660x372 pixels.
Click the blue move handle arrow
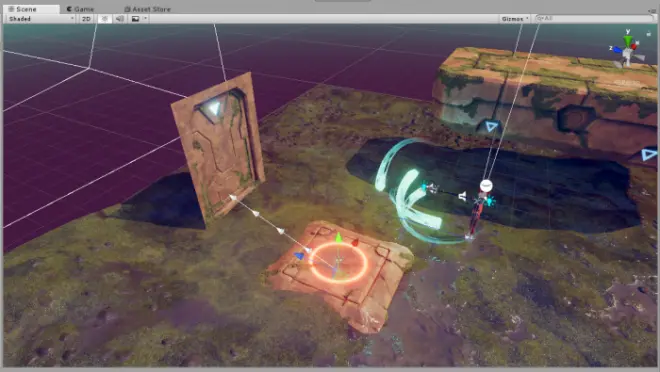pyautogui.click(x=298, y=255)
